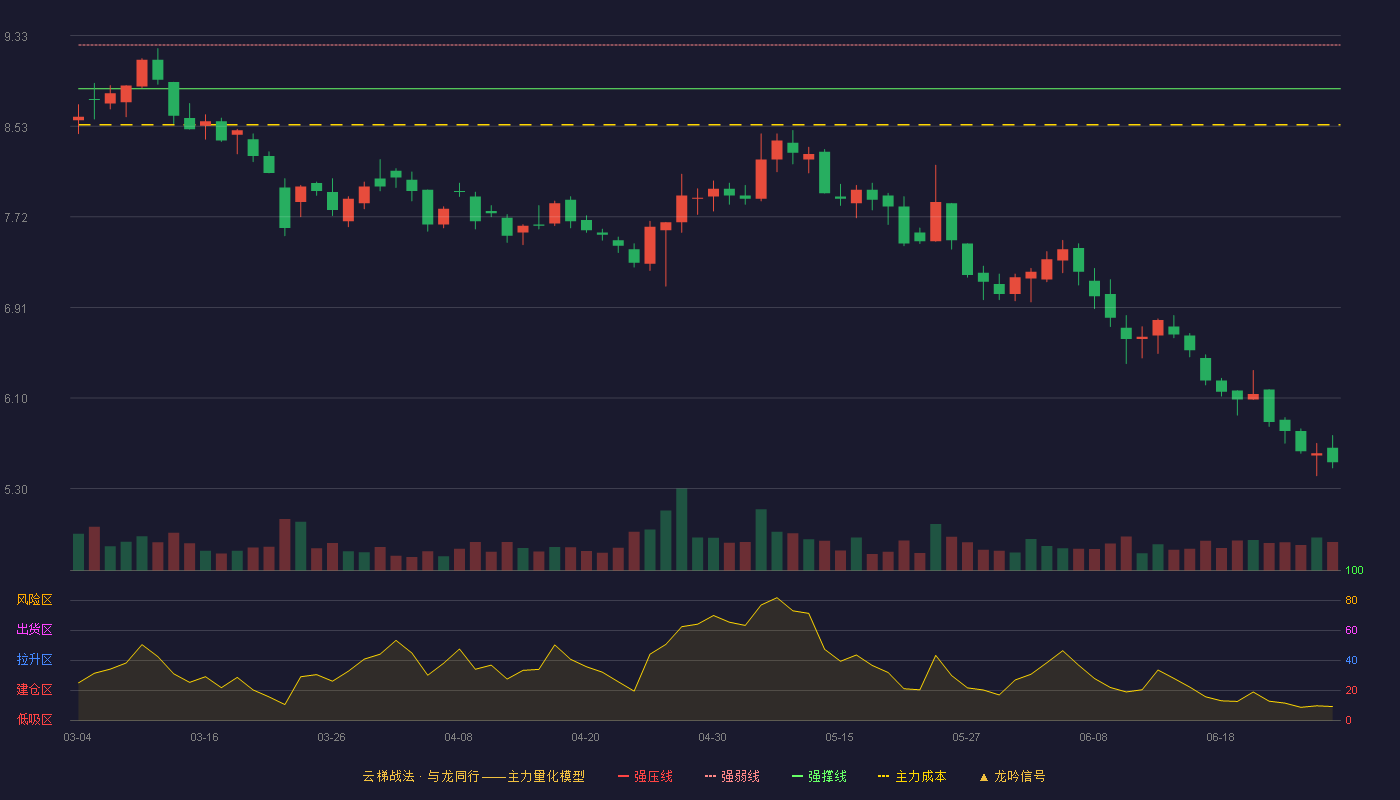
Task: Toggle the 主力成本 legend entry
Action: [x=911, y=776]
